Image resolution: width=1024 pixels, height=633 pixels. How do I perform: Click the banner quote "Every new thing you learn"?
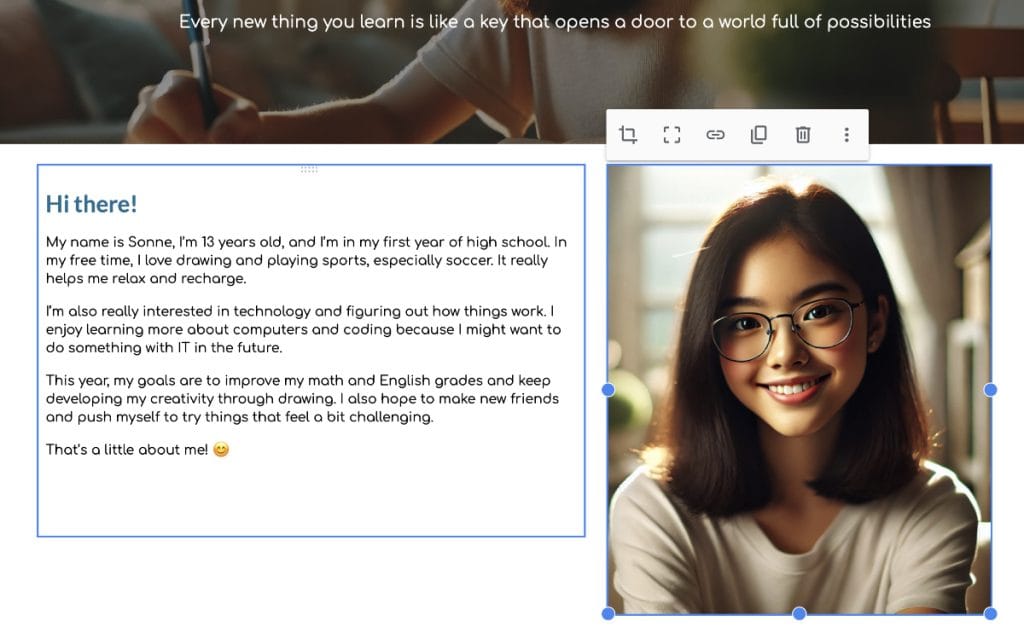(555, 22)
